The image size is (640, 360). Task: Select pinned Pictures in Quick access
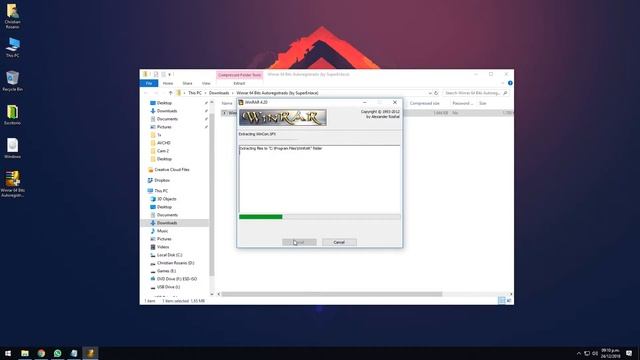pos(164,127)
